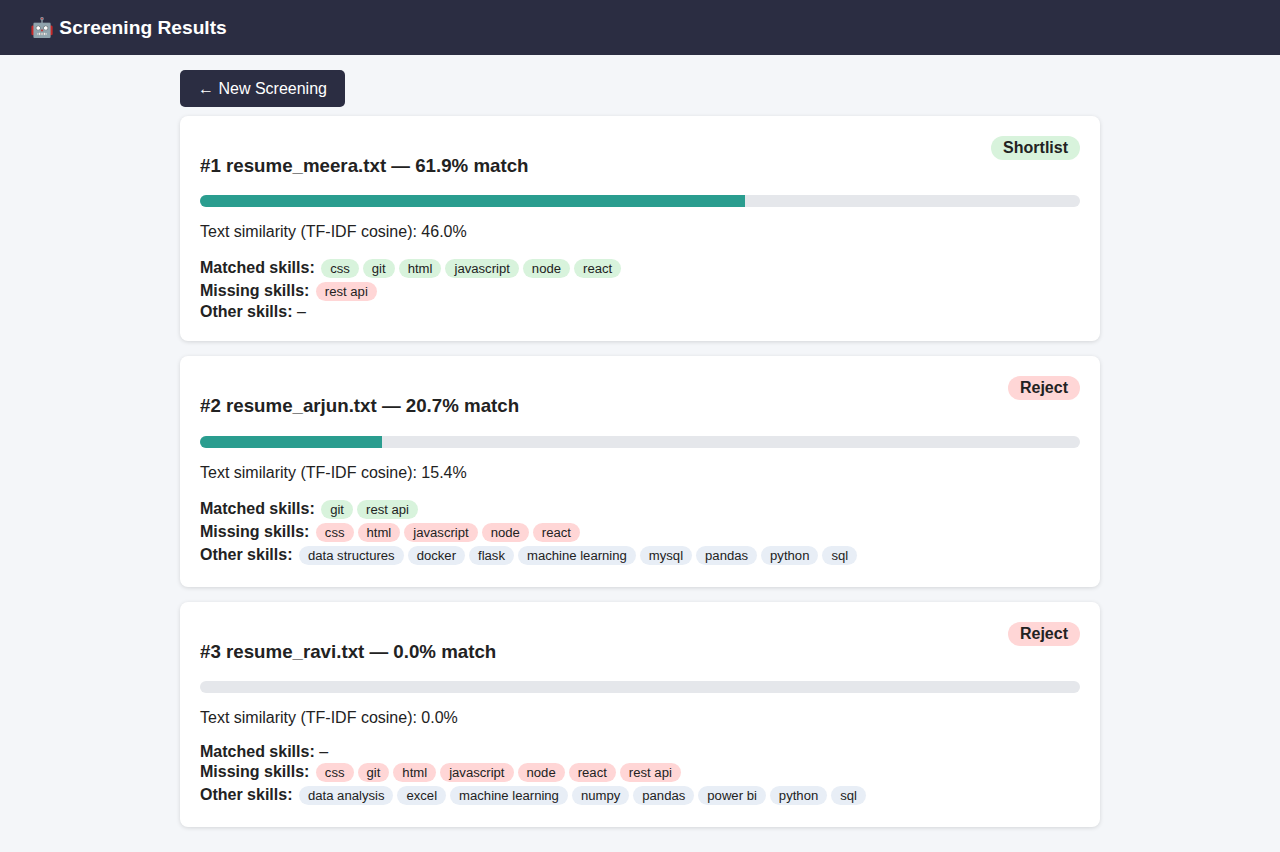Click the "mysql" skill tag

pos(666,555)
